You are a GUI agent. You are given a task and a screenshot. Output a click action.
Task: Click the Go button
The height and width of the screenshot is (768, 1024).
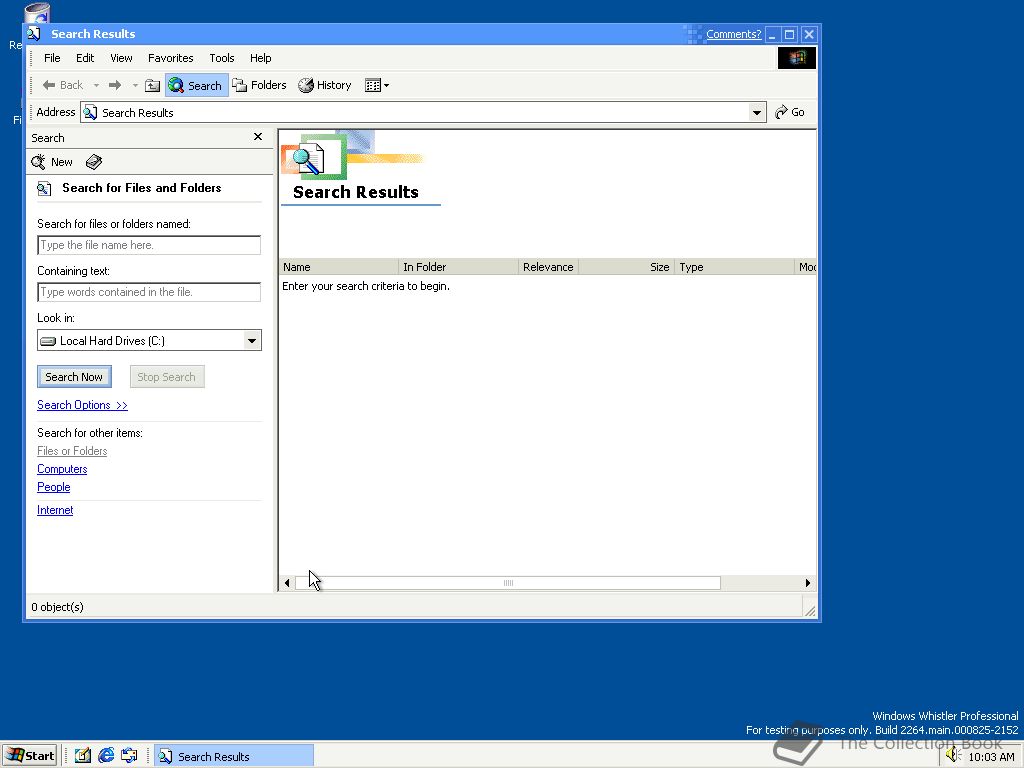[x=790, y=112]
